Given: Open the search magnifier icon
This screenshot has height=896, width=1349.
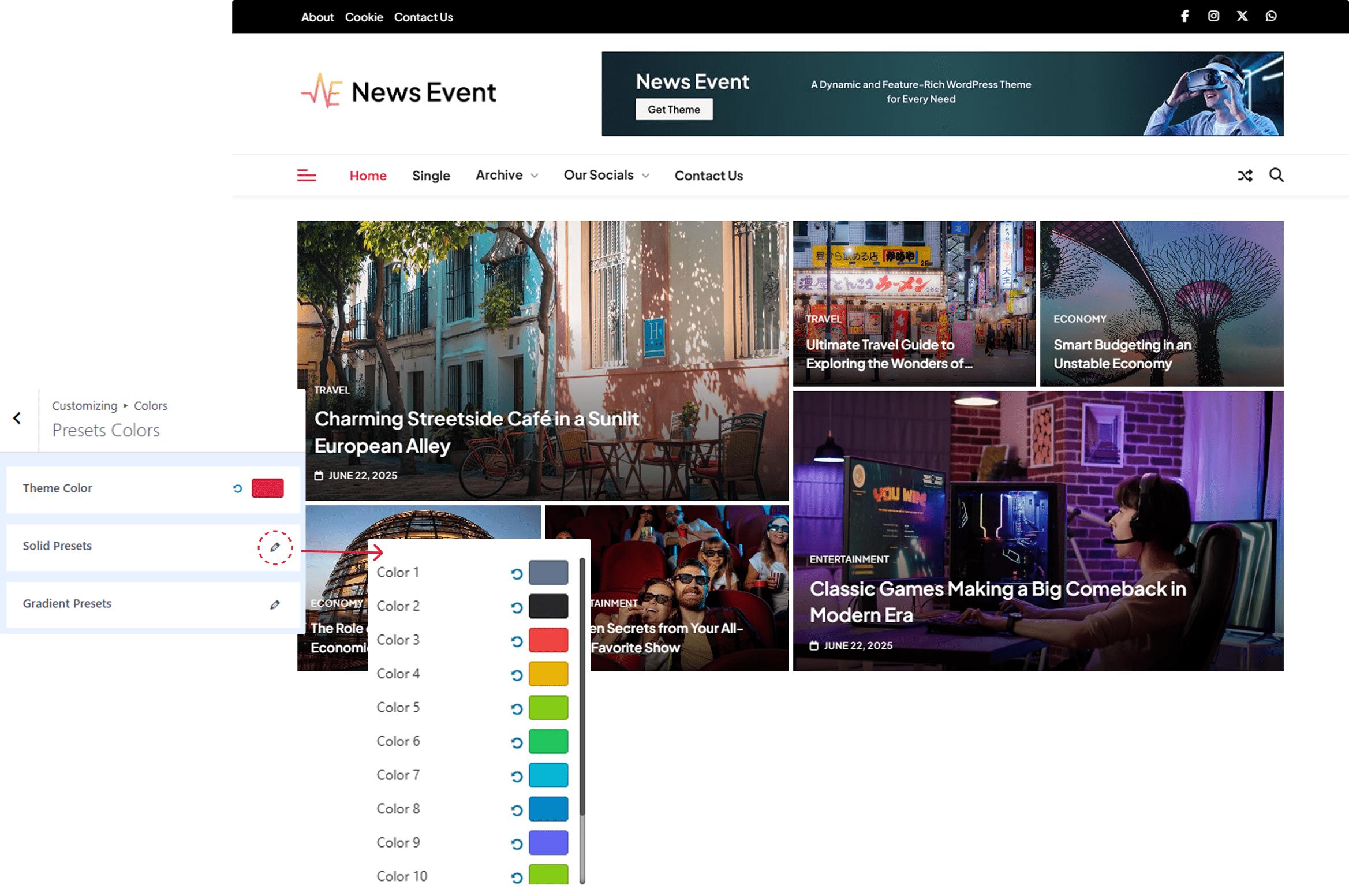Looking at the screenshot, I should [x=1276, y=175].
